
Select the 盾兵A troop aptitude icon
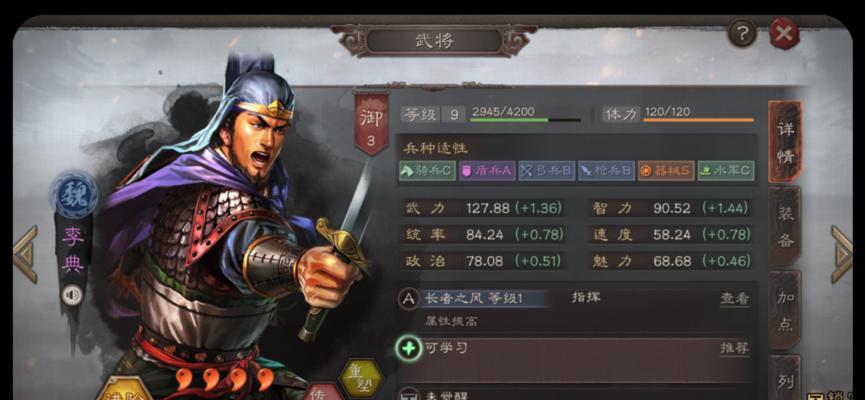point(487,170)
